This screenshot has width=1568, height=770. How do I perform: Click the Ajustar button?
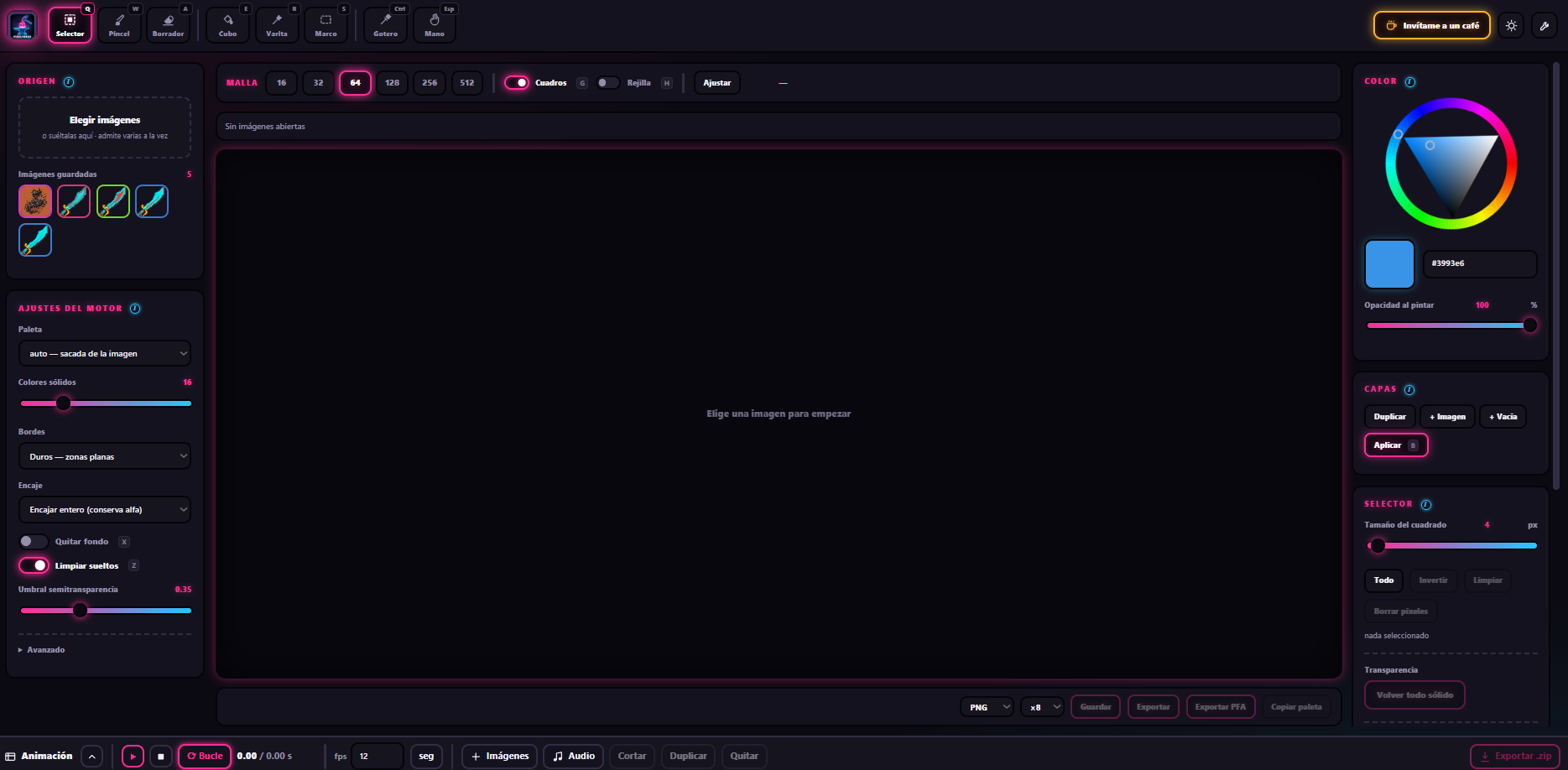coord(716,82)
